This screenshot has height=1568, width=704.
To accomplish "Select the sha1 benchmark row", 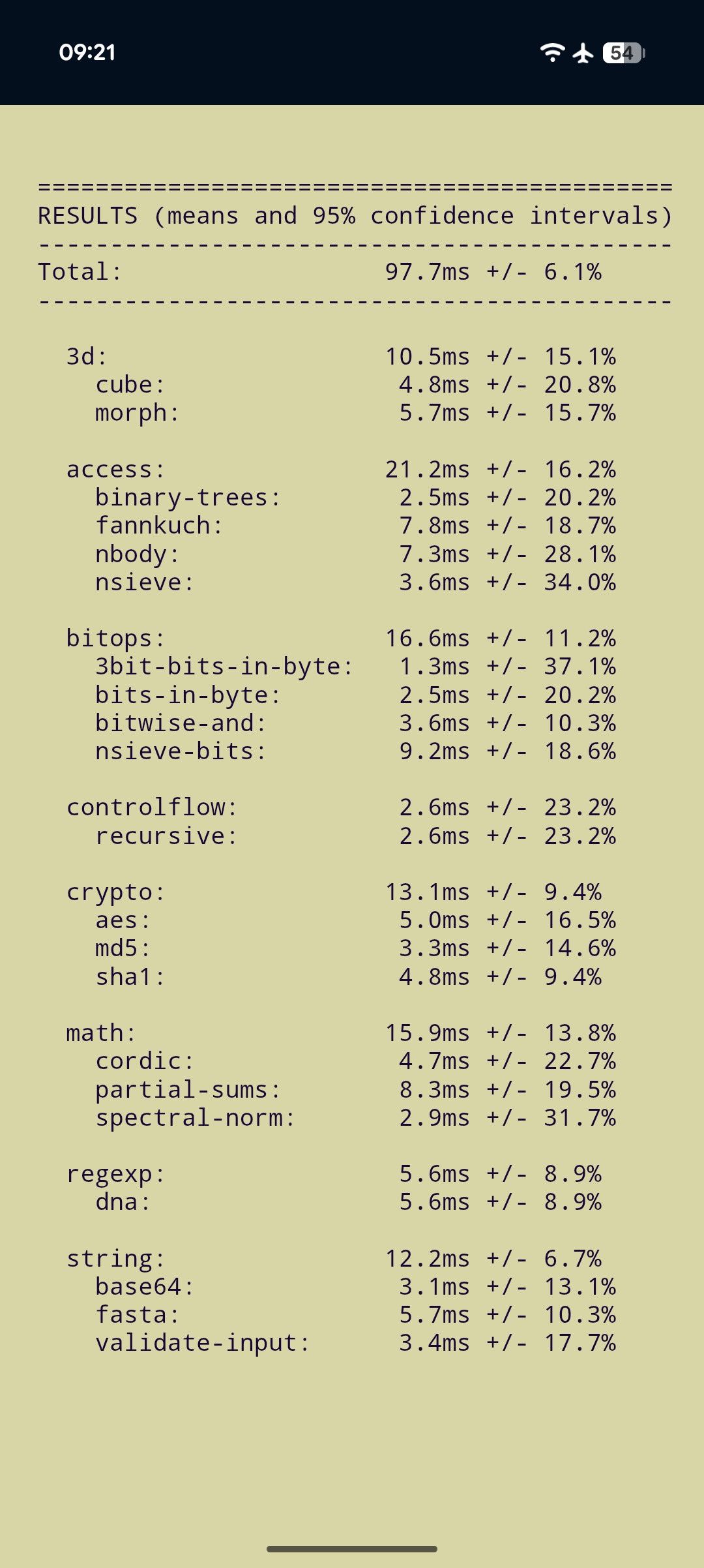I will click(349, 977).
